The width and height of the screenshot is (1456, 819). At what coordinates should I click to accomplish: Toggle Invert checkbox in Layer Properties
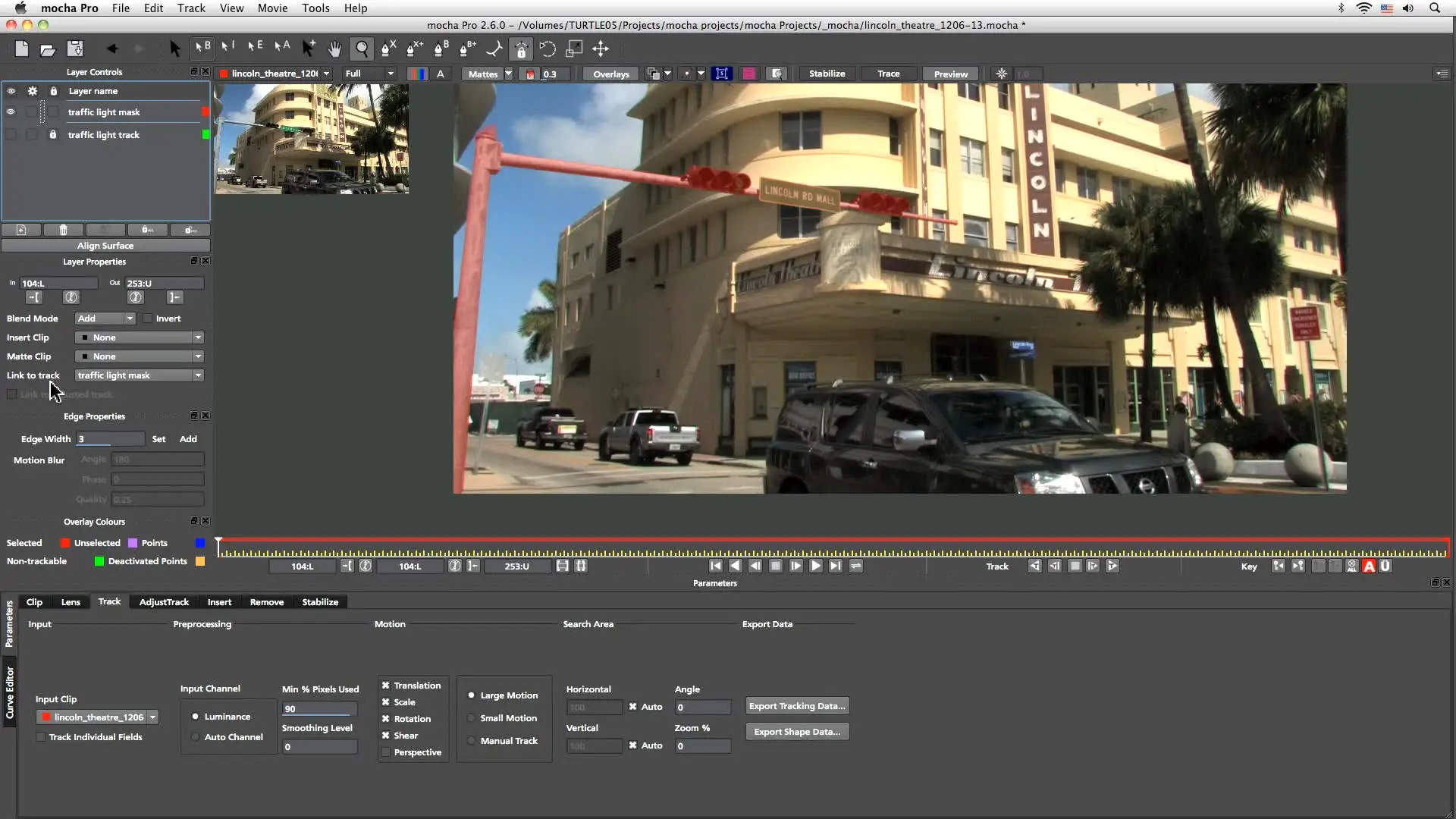(x=148, y=318)
